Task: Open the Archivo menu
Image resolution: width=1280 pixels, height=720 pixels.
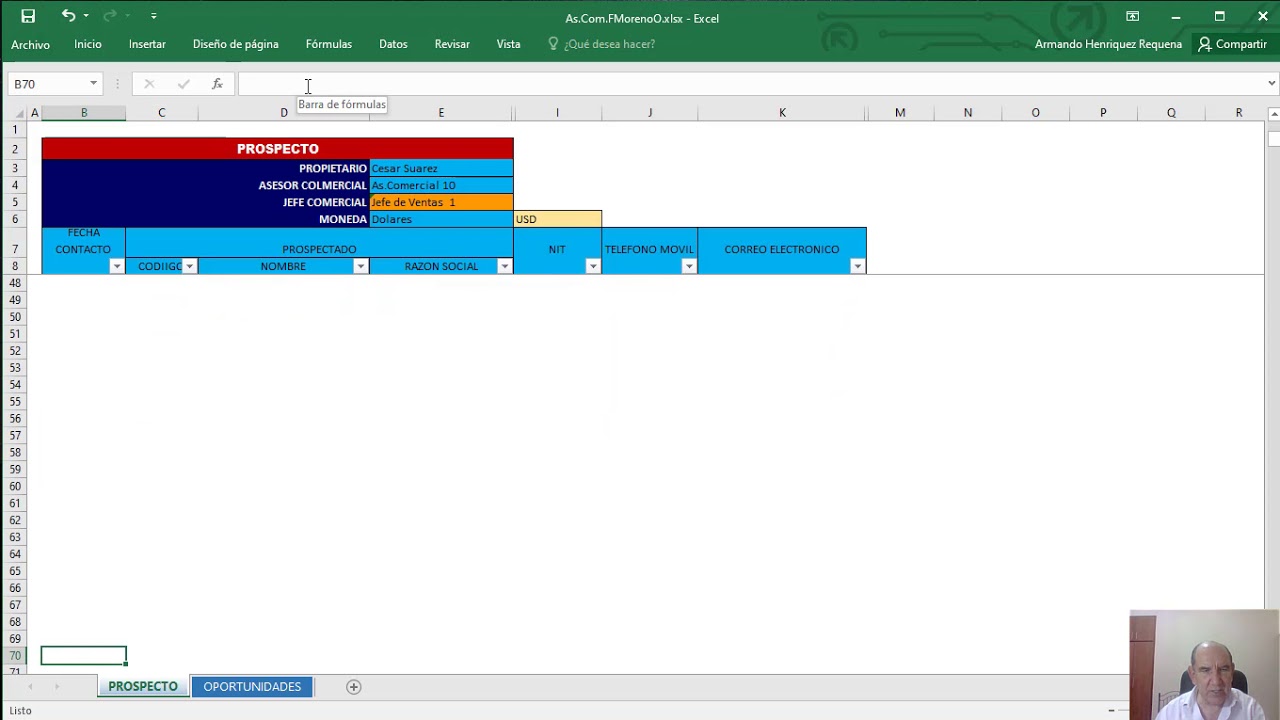Action: pyautogui.click(x=30, y=44)
